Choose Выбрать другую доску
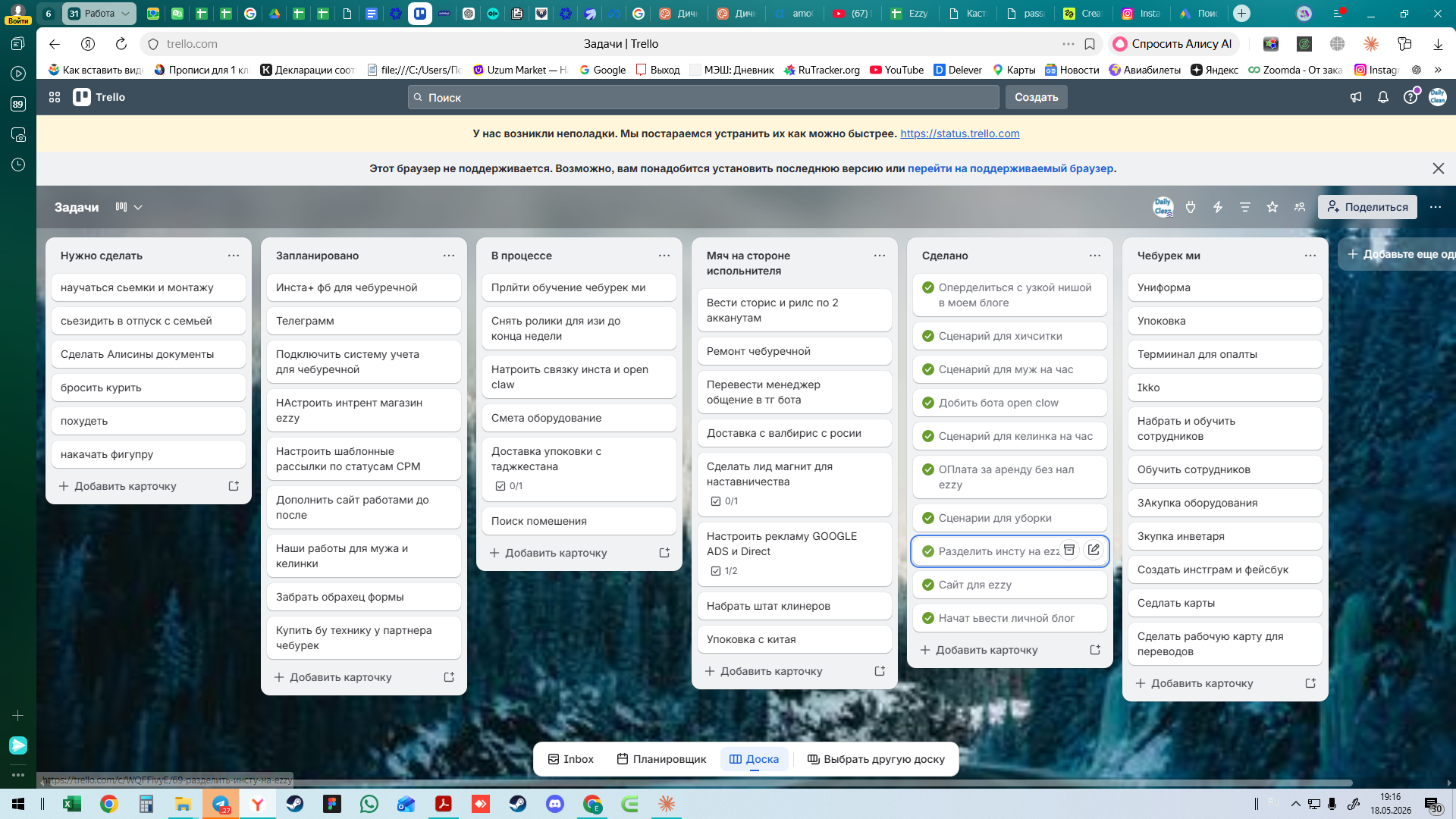Viewport: 1456px width, 819px height. point(876,759)
